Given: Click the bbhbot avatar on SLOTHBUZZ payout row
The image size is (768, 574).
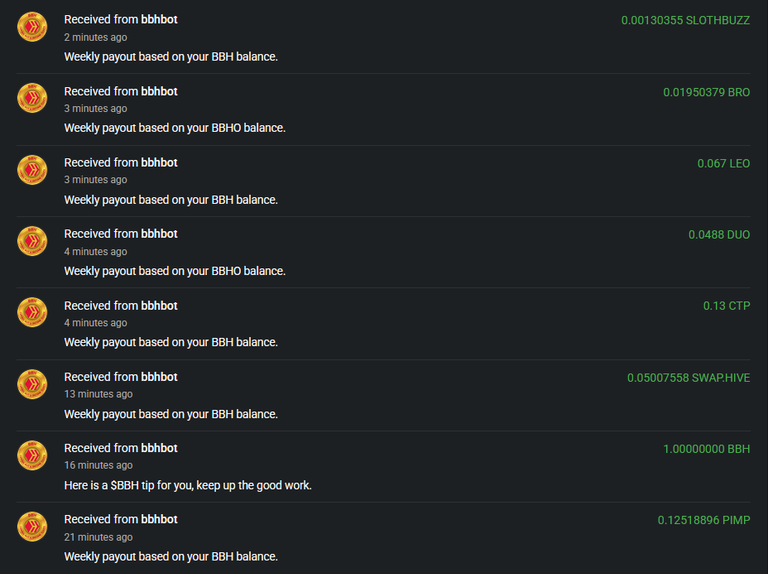Looking at the screenshot, I should pyautogui.click(x=32, y=26).
